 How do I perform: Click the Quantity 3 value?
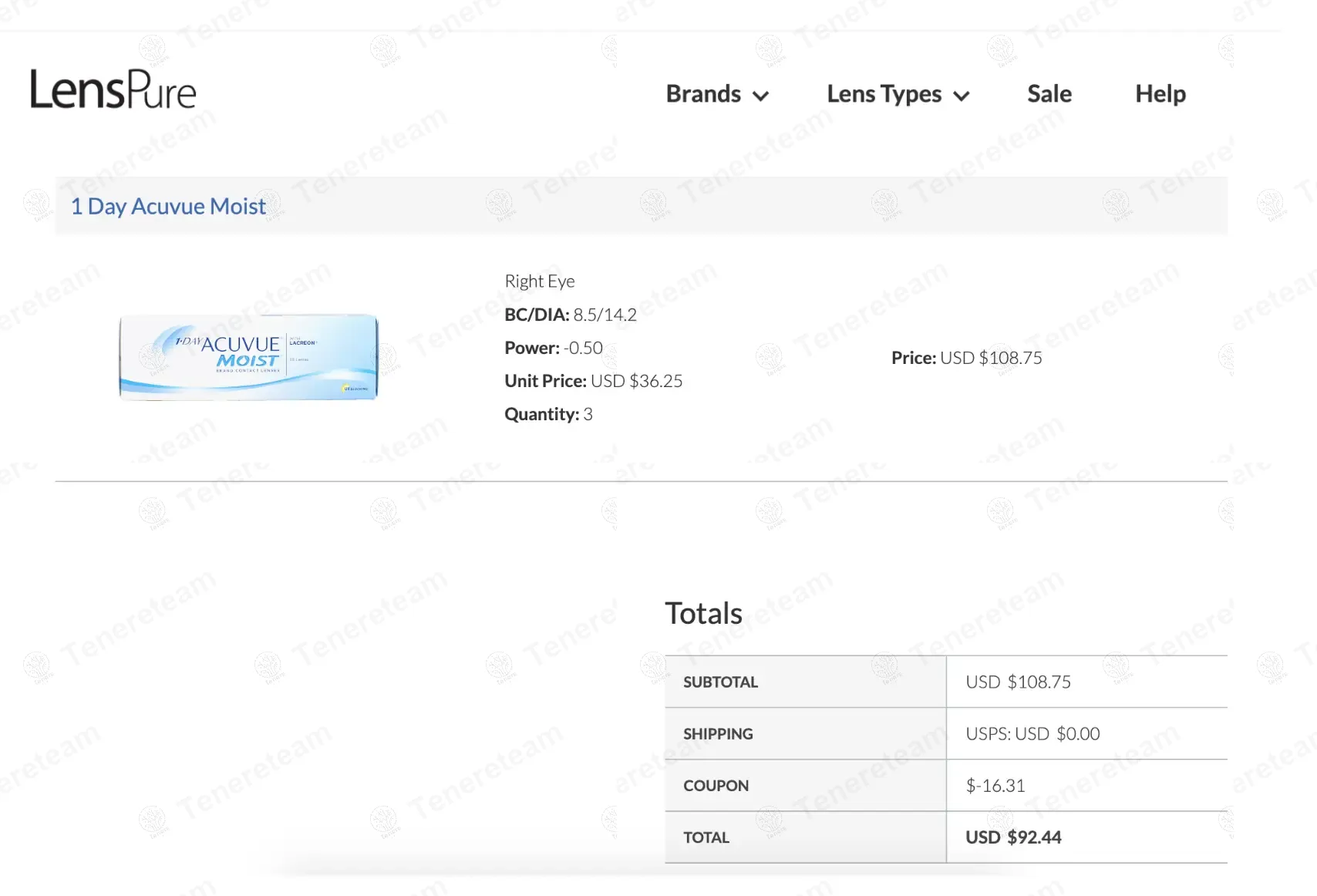pyautogui.click(x=588, y=414)
